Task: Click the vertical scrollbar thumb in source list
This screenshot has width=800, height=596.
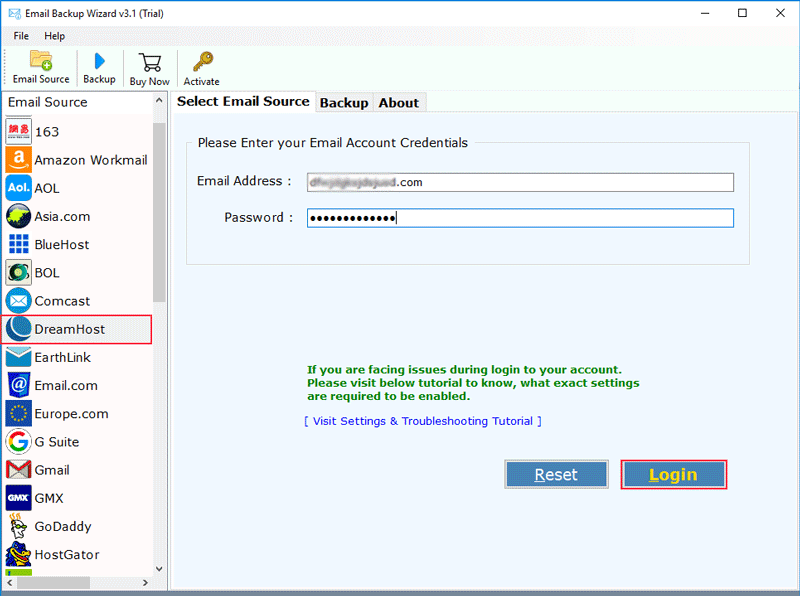Action: [x=159, y=212]
